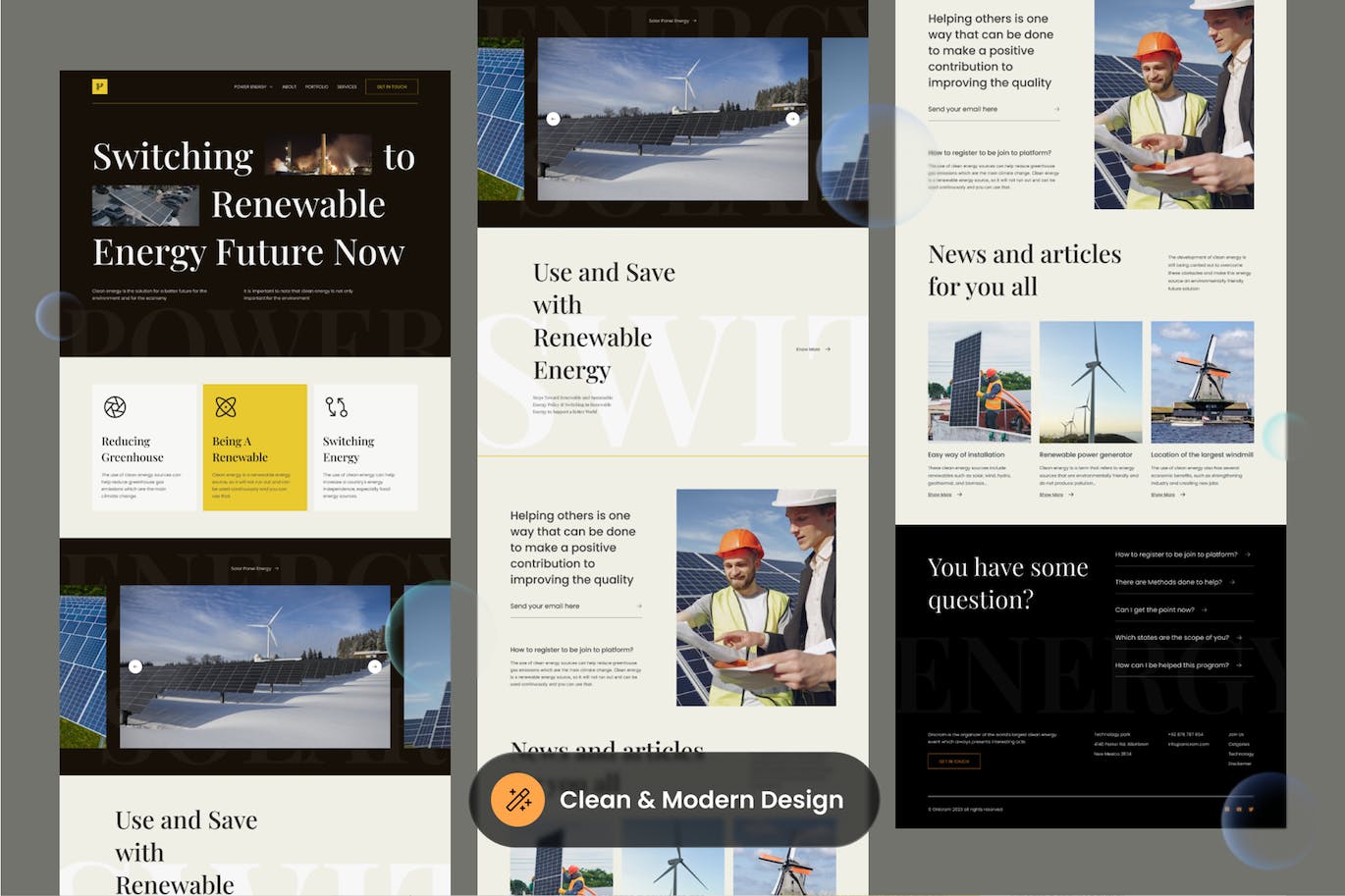Click the aperture icon on Being A Renewable card
Image resolution: width=1345 pixels, height=896 pixels.
click(228, 405)
